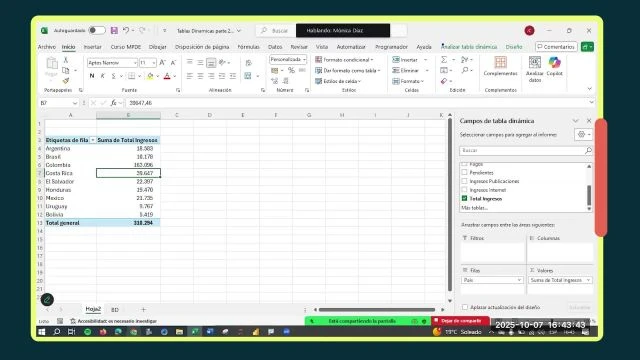Click Más tablas link
This screenshot has width=640, height=360.
[x=474, y=208]
